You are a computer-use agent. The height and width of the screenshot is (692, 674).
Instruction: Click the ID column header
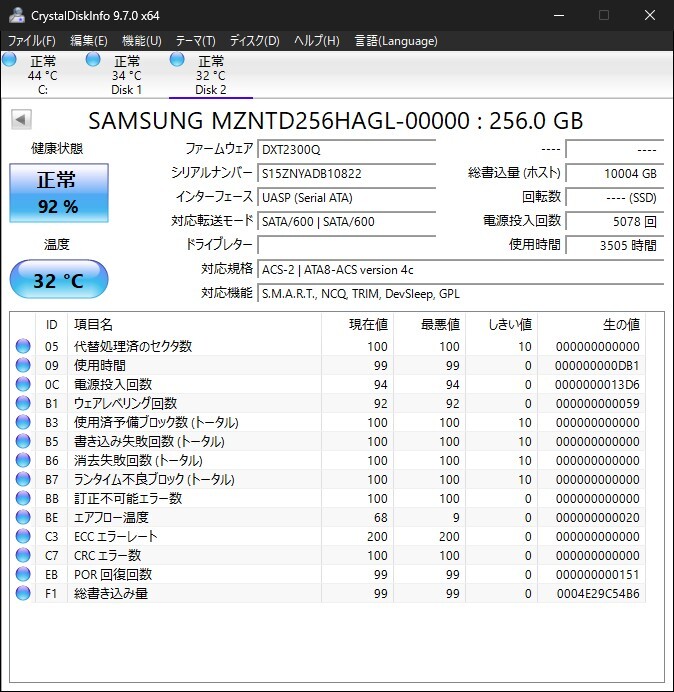[x=51, y=325]
